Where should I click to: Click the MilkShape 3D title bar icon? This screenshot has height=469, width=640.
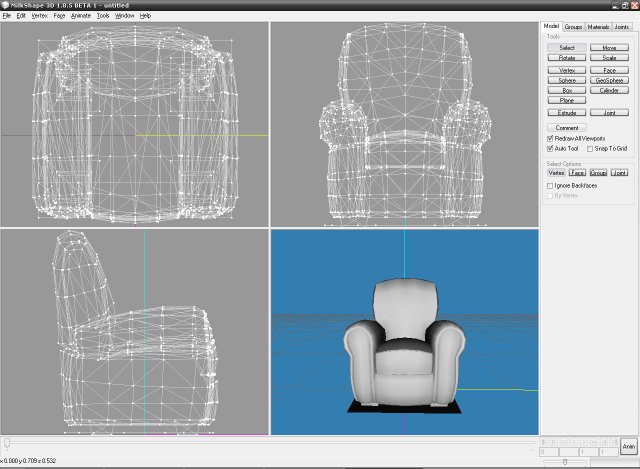(5, 5)
